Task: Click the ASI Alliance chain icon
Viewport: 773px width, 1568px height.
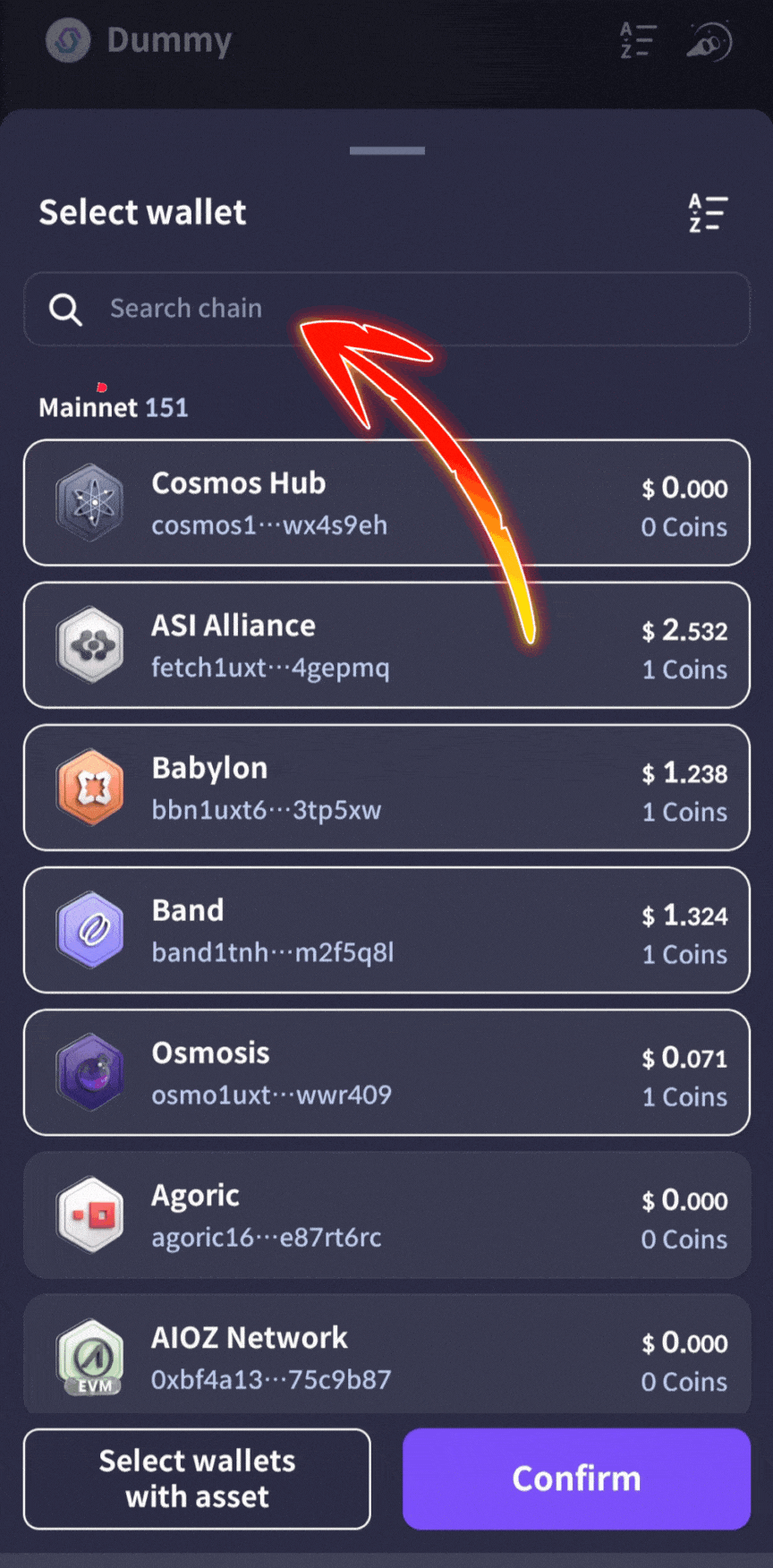Action: (90, 645)
